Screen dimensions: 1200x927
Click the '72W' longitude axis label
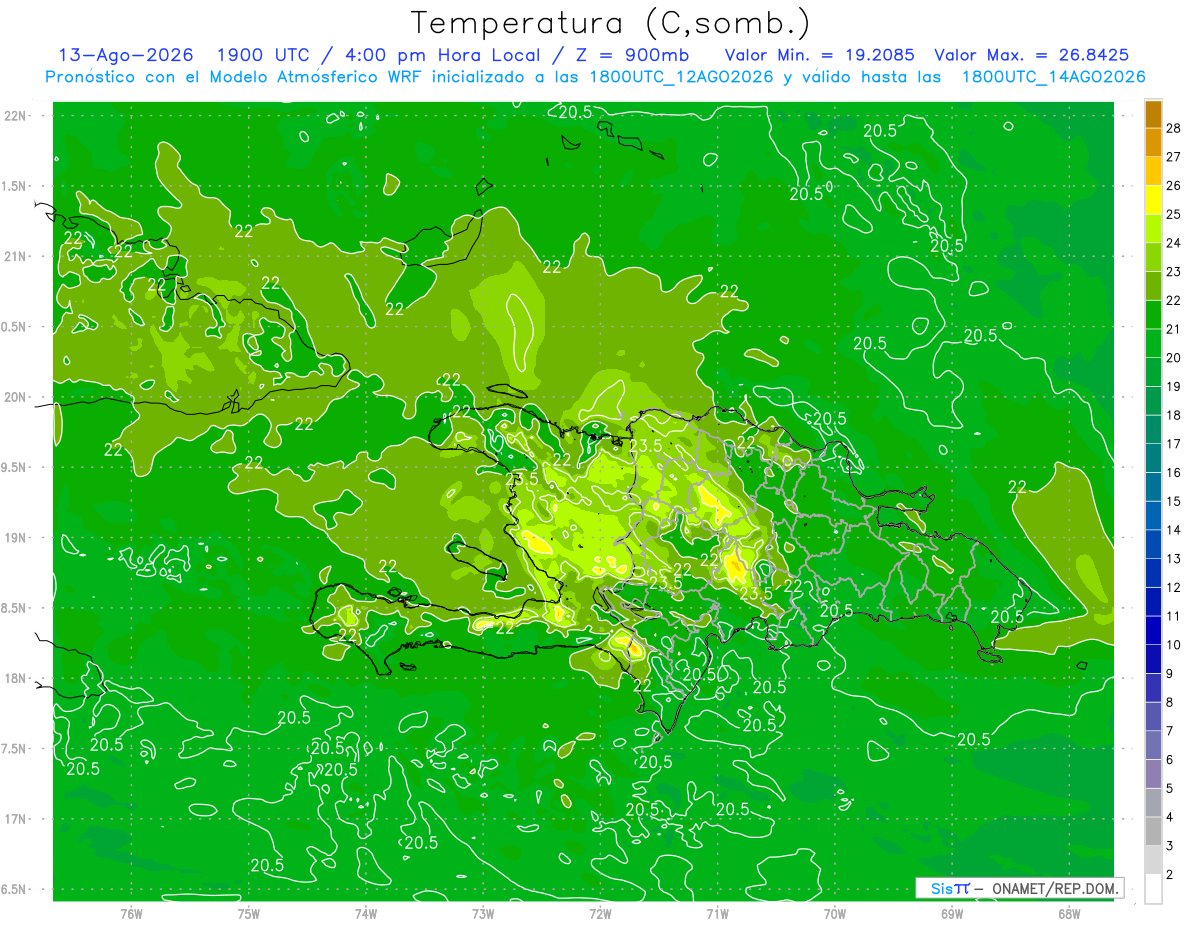tap(600, 914)
